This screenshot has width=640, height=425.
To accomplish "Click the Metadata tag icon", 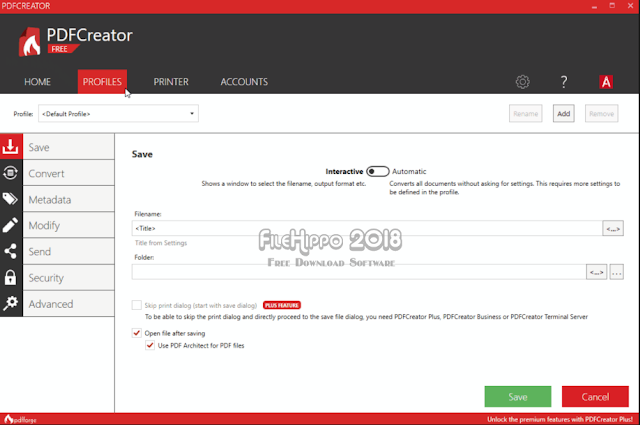I will [11, 199].
